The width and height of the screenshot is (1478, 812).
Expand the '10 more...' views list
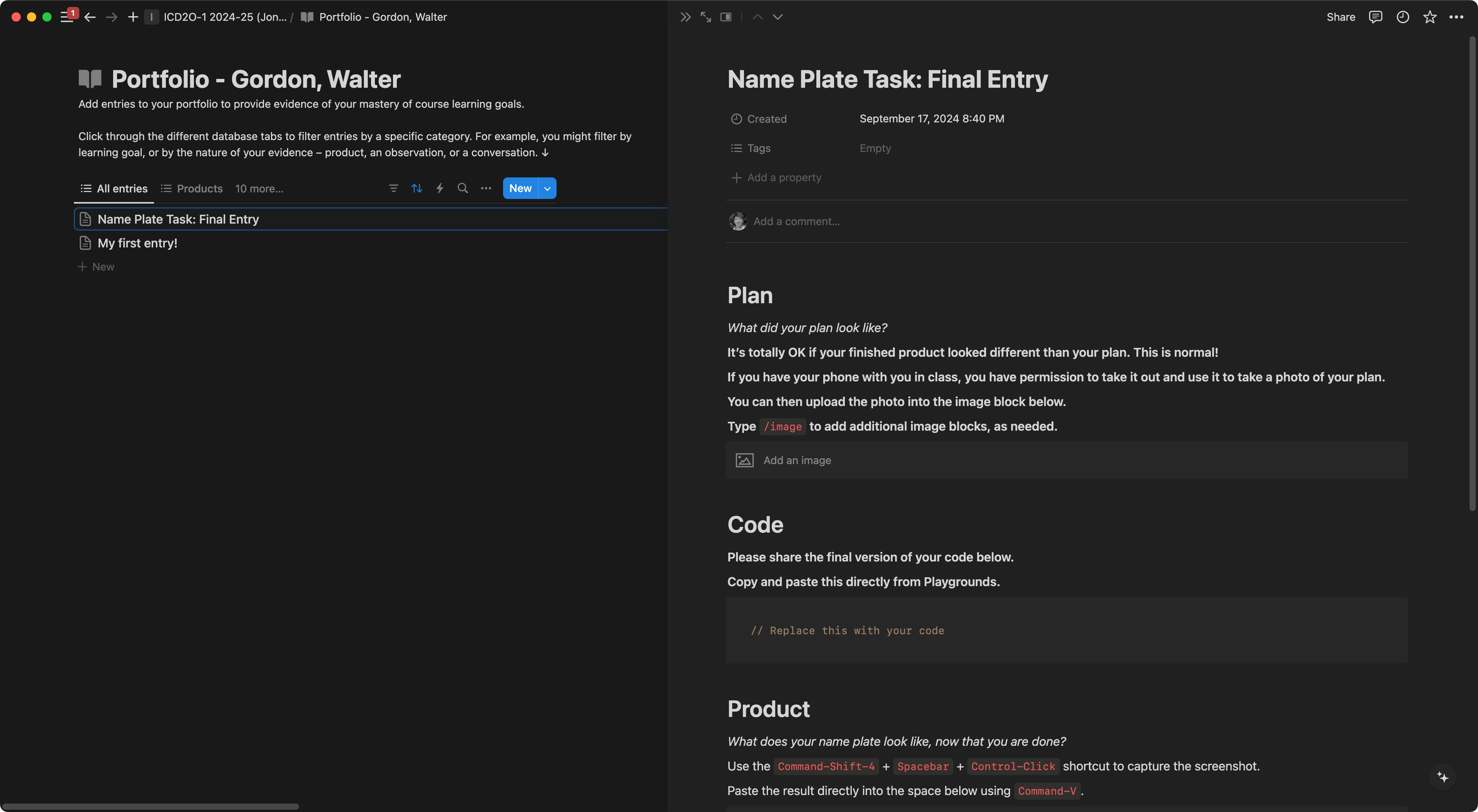click(x=259, y=189)
